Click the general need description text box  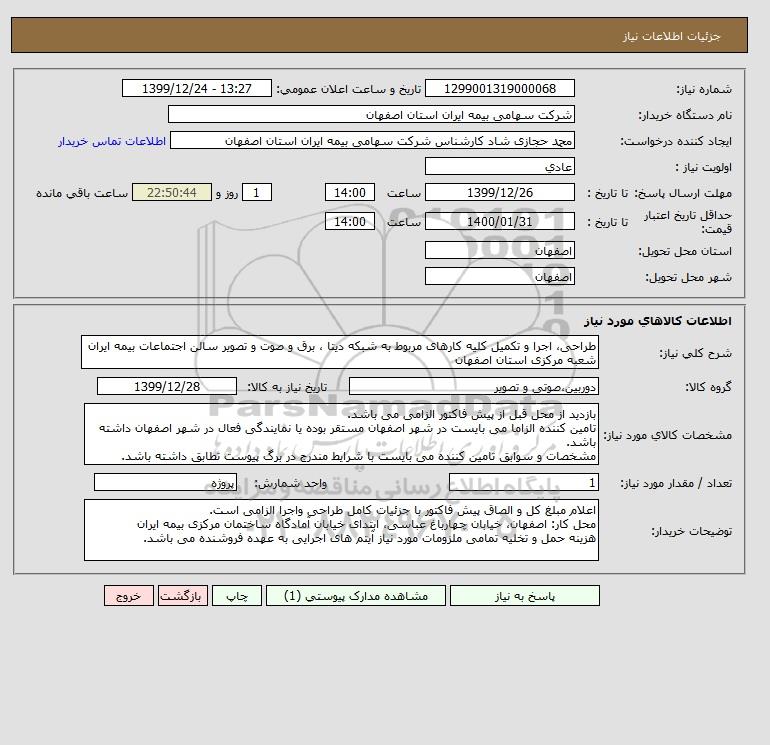pos(340,353)
